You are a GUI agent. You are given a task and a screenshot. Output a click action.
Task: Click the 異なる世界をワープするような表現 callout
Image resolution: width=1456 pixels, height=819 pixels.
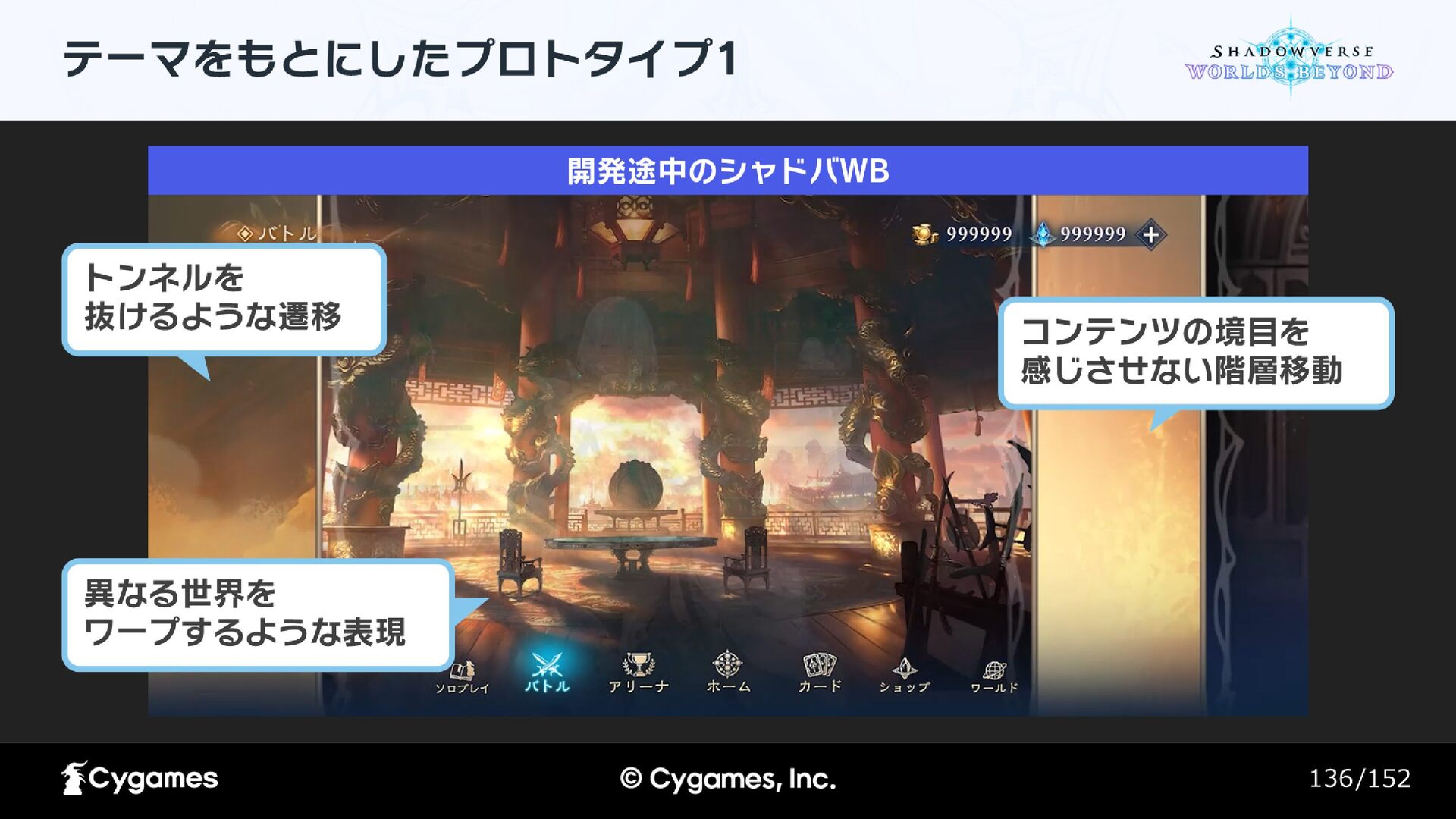coord(258,614)
